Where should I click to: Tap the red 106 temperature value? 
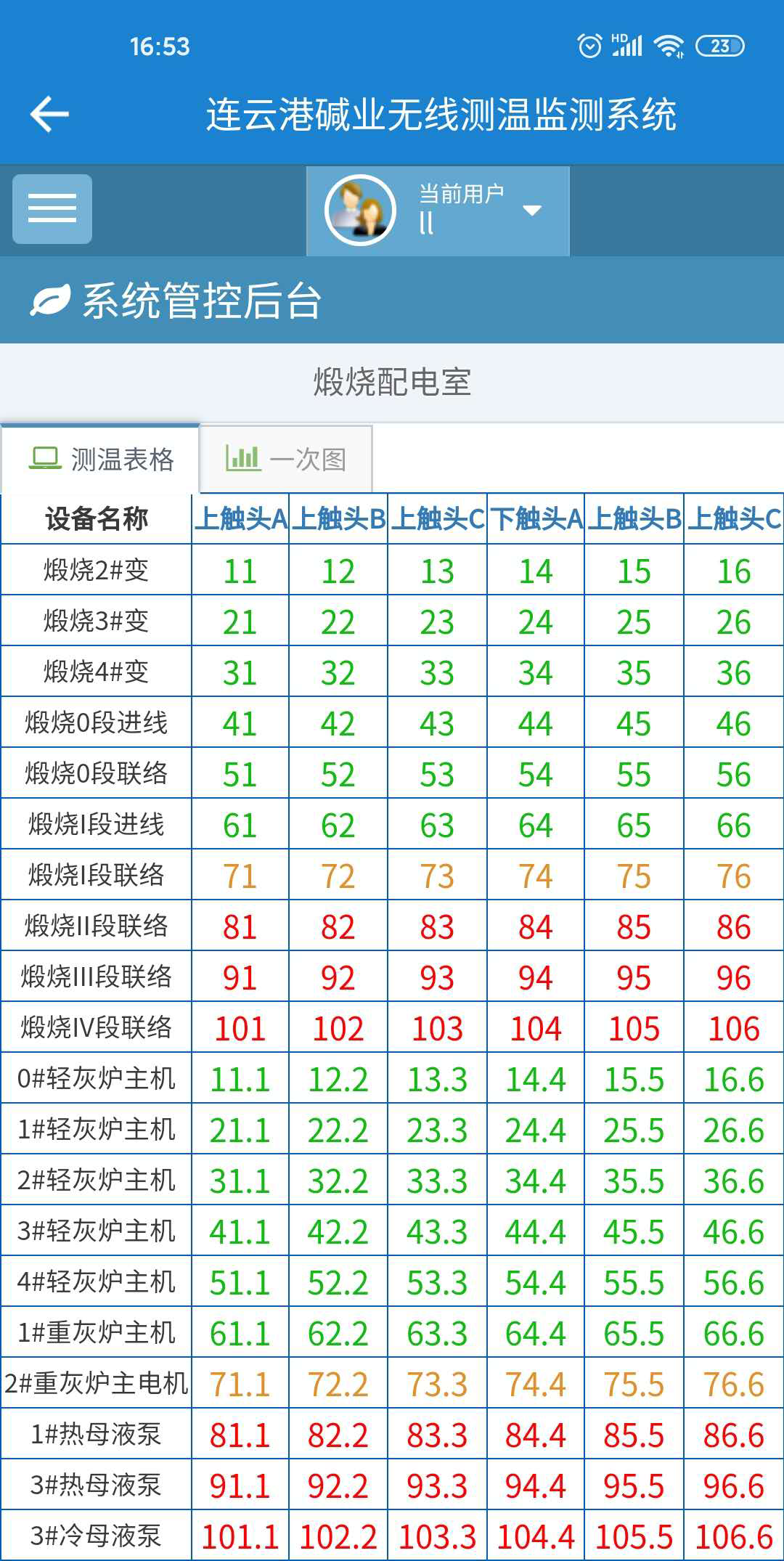(x=733, y=1029)
